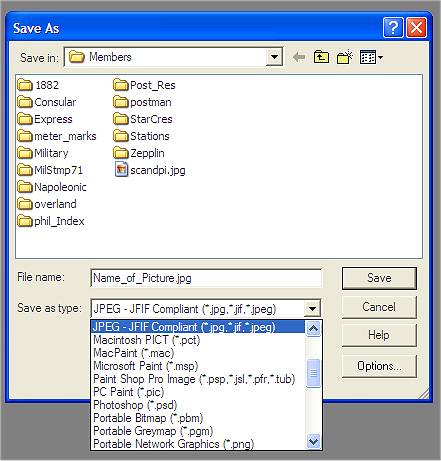Click the Cancel button
This screenshot has width=441, height=461.
(x=379, y=307)
